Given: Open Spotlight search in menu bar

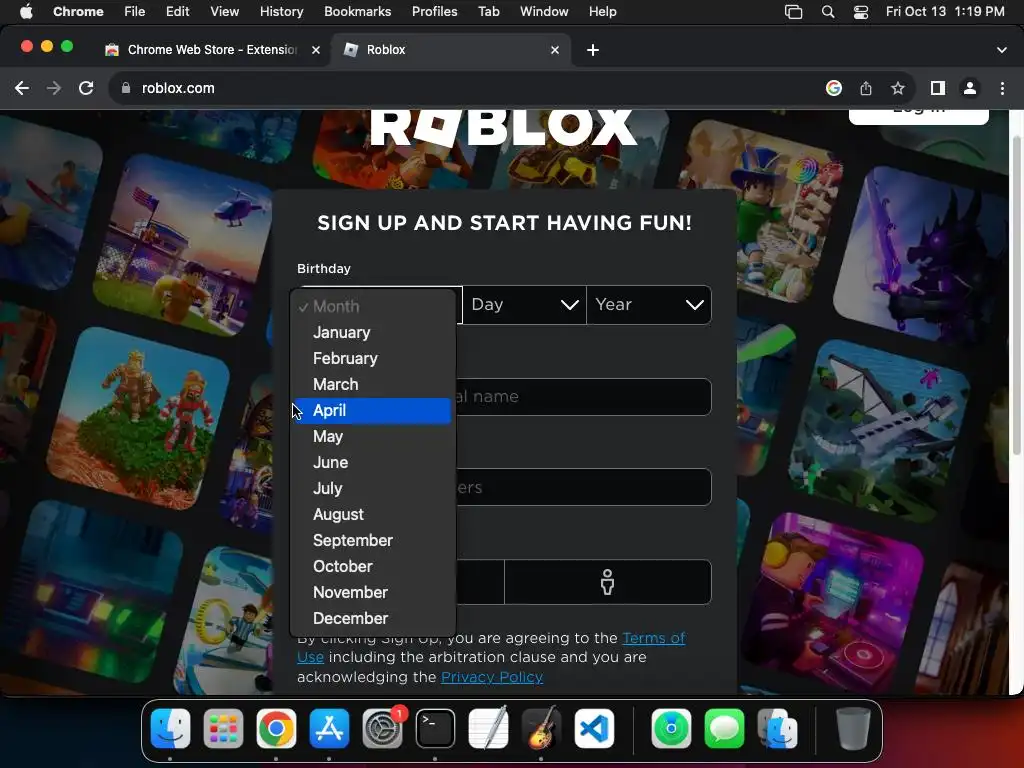Looking at the screenshot, I should (x=828, y=12).
